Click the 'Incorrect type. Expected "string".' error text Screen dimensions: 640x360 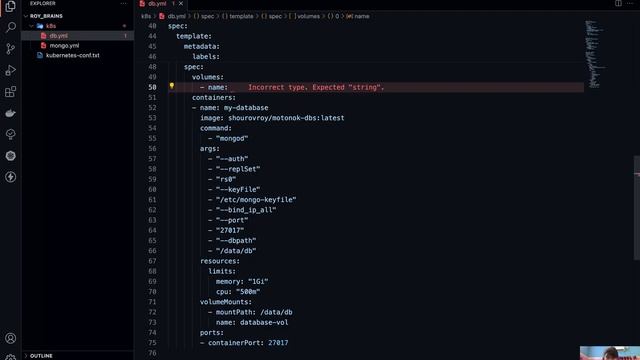pyautogui.click(x=316, y=87)
